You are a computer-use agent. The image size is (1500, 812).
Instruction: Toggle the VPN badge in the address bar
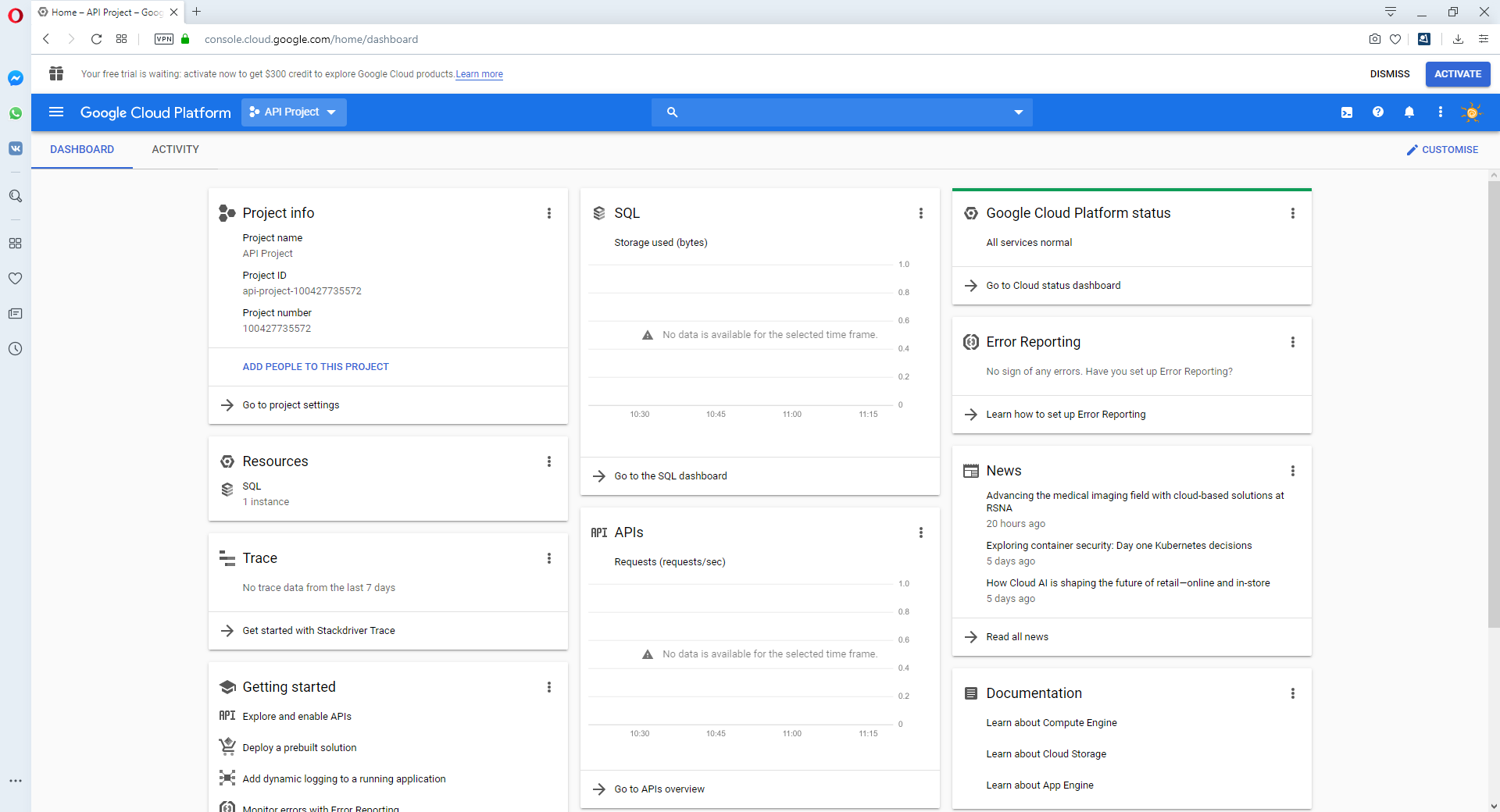(x=164, y=39)
